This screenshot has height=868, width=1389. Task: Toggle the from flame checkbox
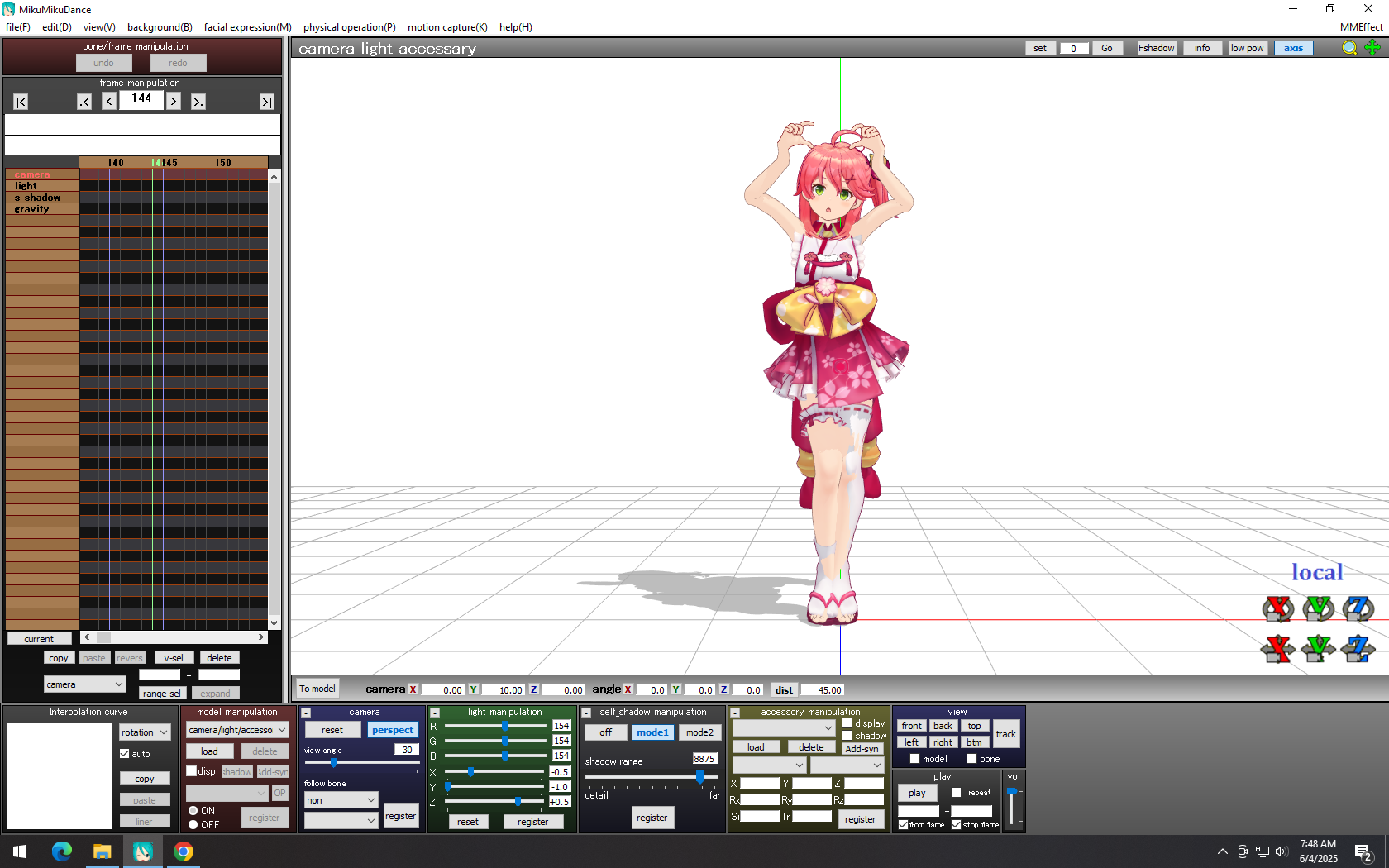[x=904, y=825]
